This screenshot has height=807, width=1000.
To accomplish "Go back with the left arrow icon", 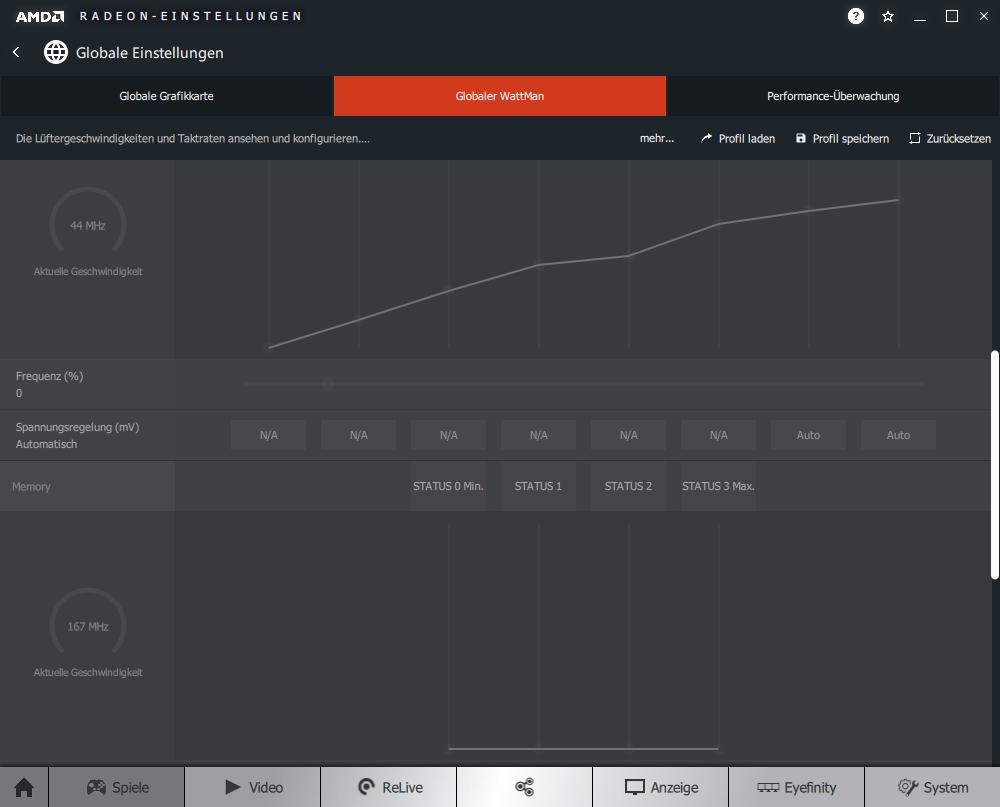I will coord(17,52).
